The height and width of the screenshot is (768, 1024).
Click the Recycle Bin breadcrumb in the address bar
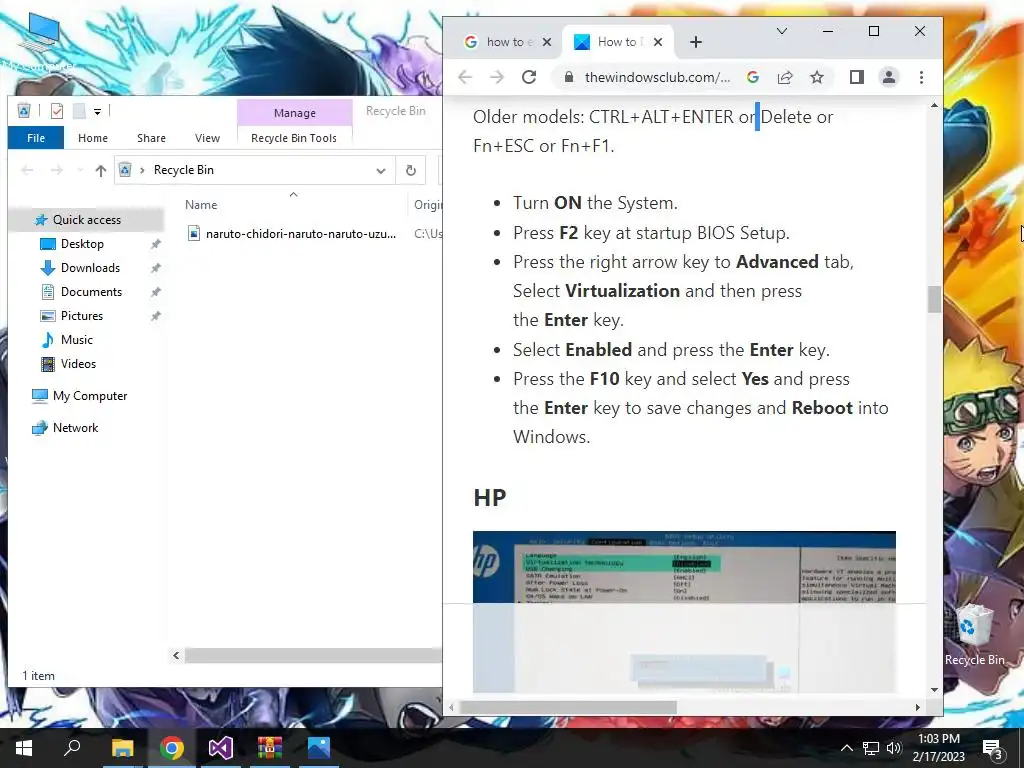tap(184, 170)
